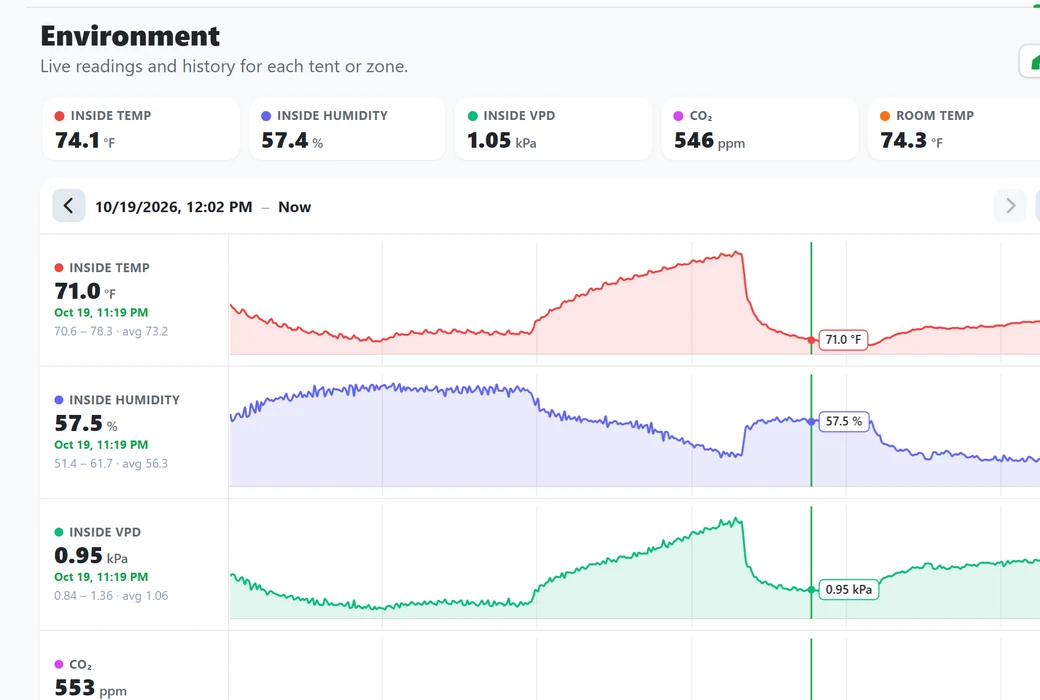Click the red data point on Inside Temp chart
1040x700 pixels.
tap(811, 340)
